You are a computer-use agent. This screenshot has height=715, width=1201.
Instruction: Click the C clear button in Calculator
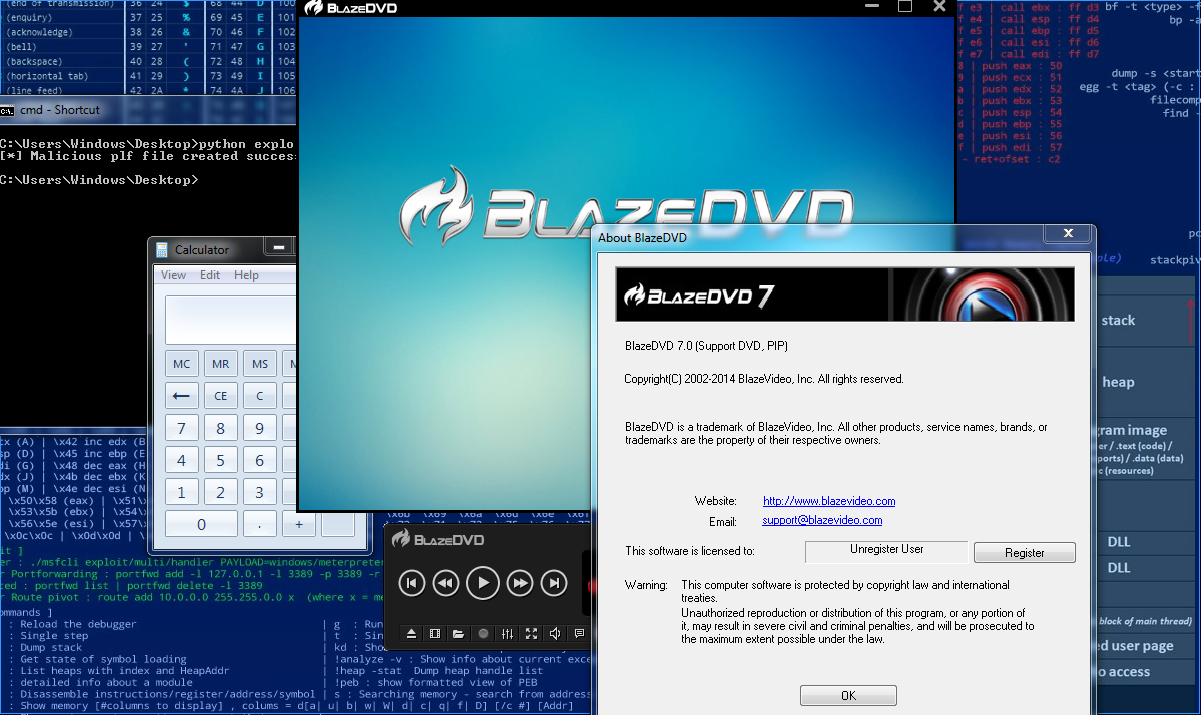coord(260,396)
